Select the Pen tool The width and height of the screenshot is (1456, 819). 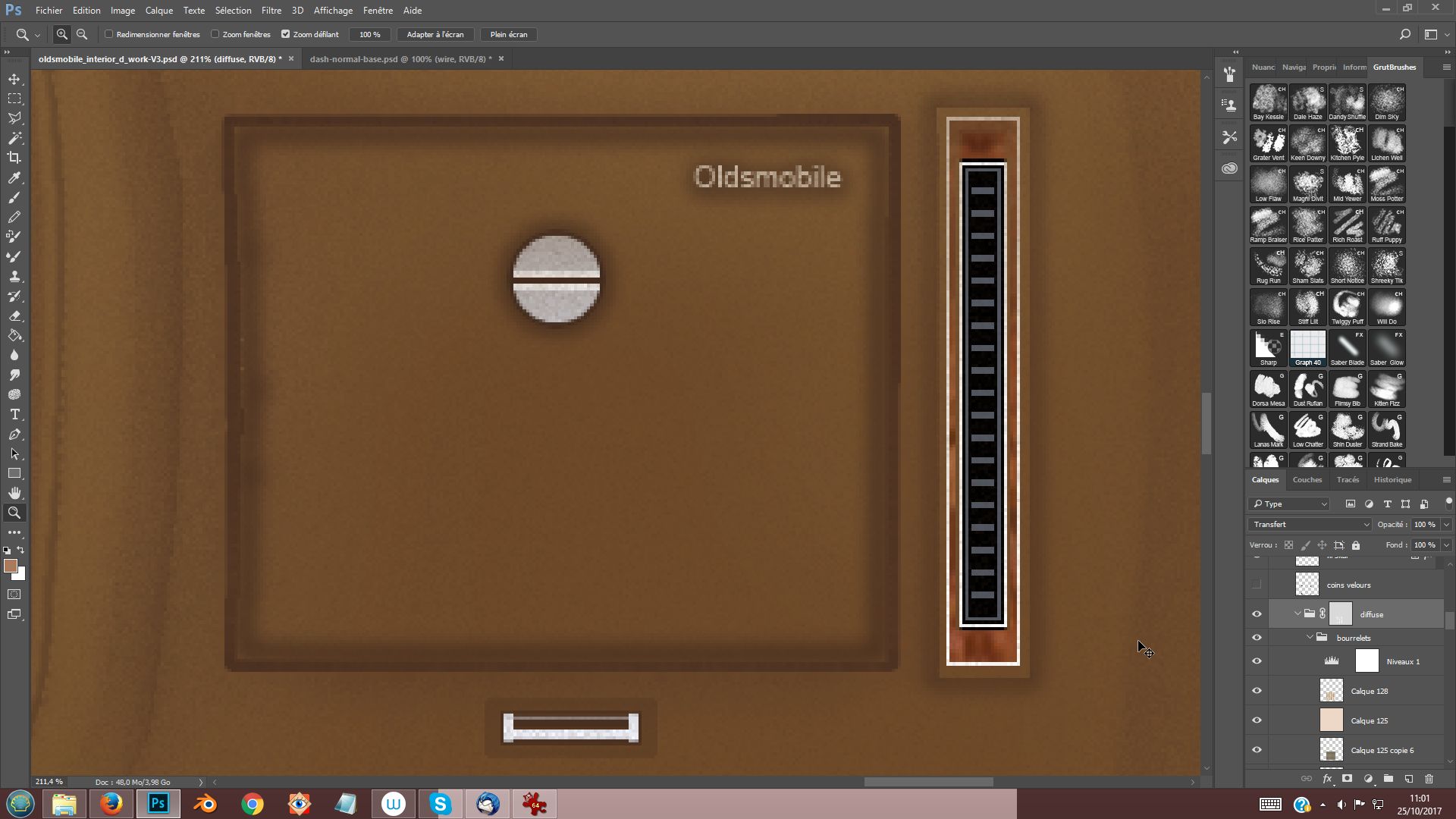click(14, 434)
